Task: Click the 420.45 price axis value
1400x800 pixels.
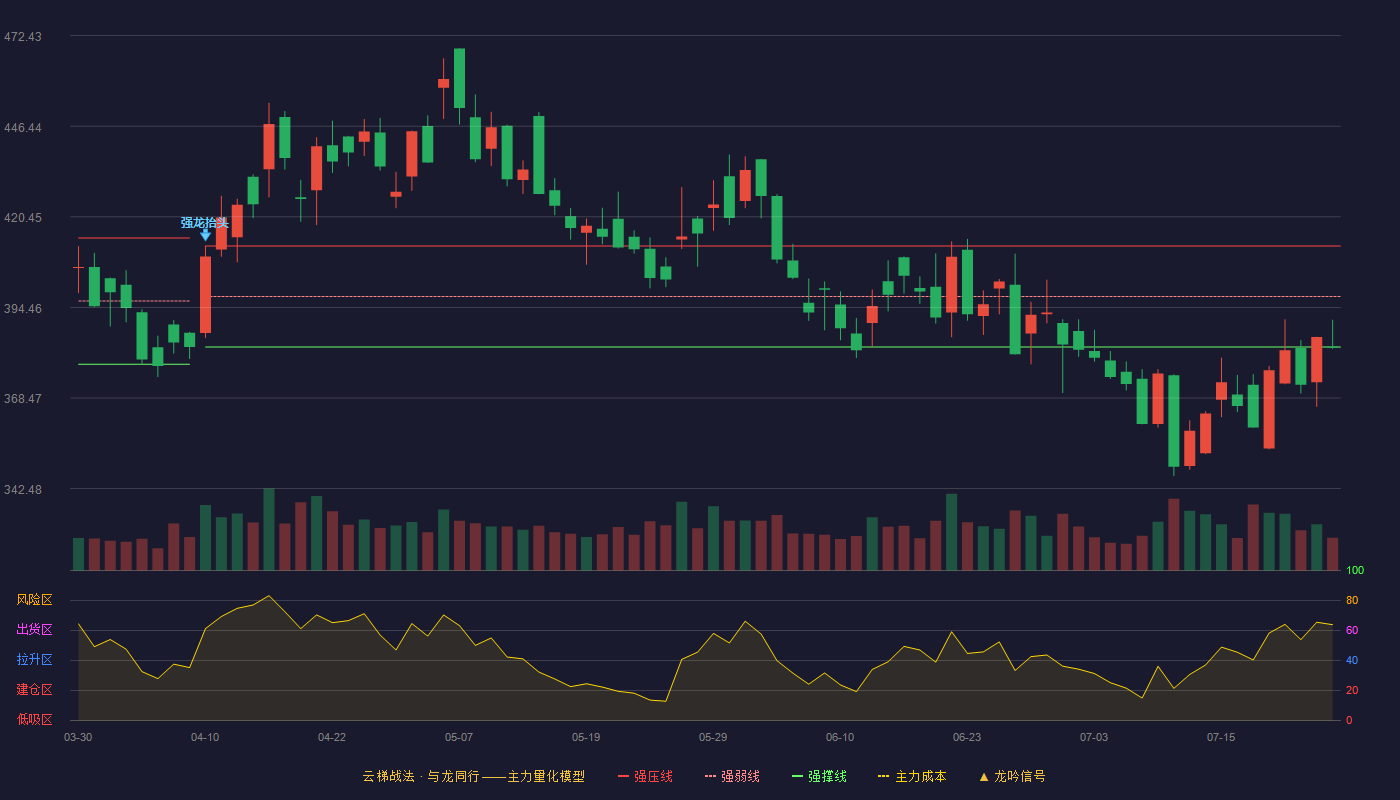Action: (23, 218)
